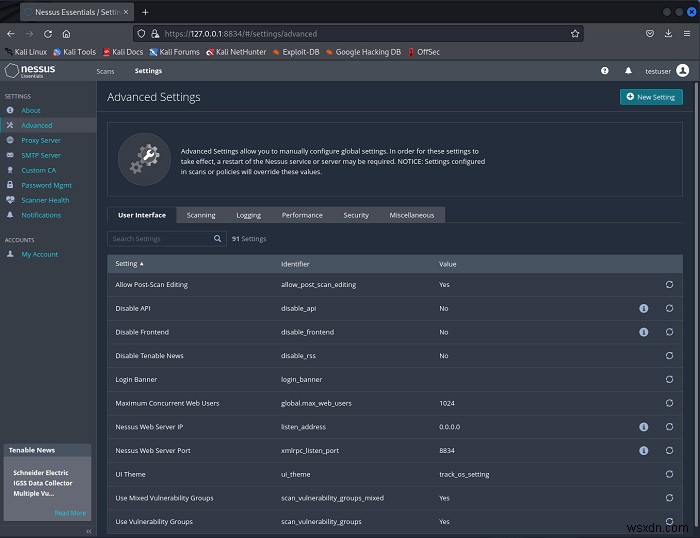
Task: Open Password Mgmt settings
Action: click(x=46, y=185)
